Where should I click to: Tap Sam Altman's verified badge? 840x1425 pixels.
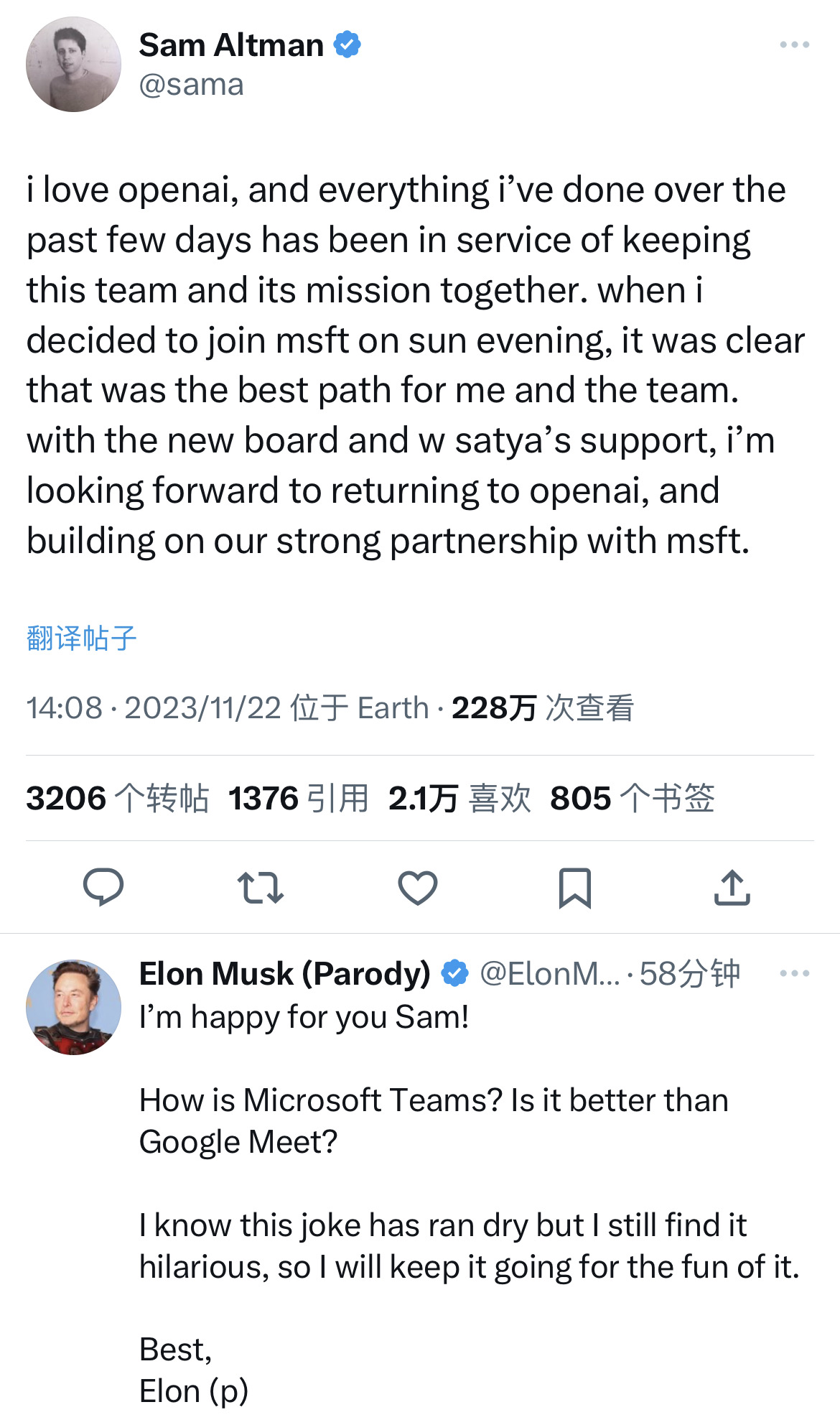pos(348,45)
